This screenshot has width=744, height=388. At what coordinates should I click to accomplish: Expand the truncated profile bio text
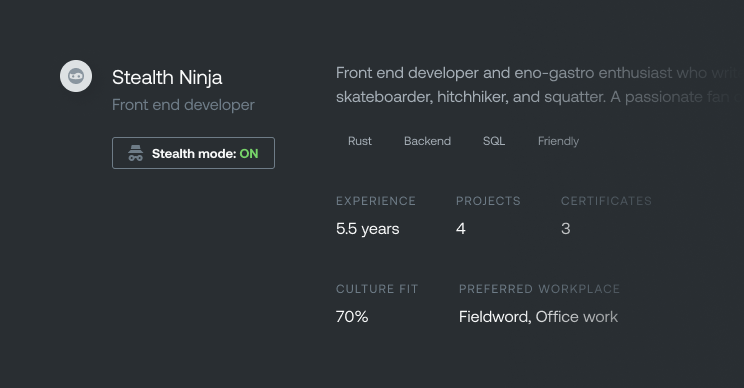540,85
